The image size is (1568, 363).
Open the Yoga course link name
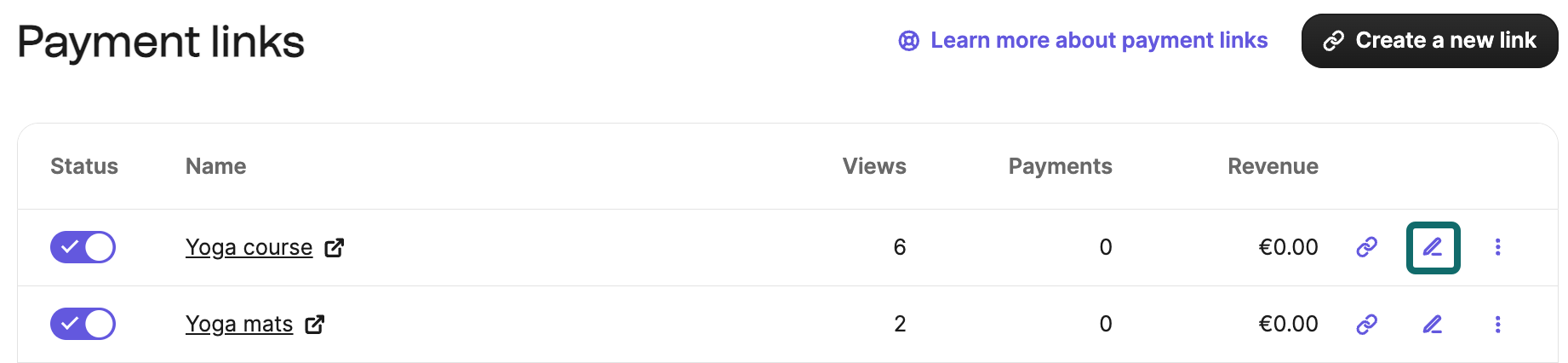coord(249,247)
